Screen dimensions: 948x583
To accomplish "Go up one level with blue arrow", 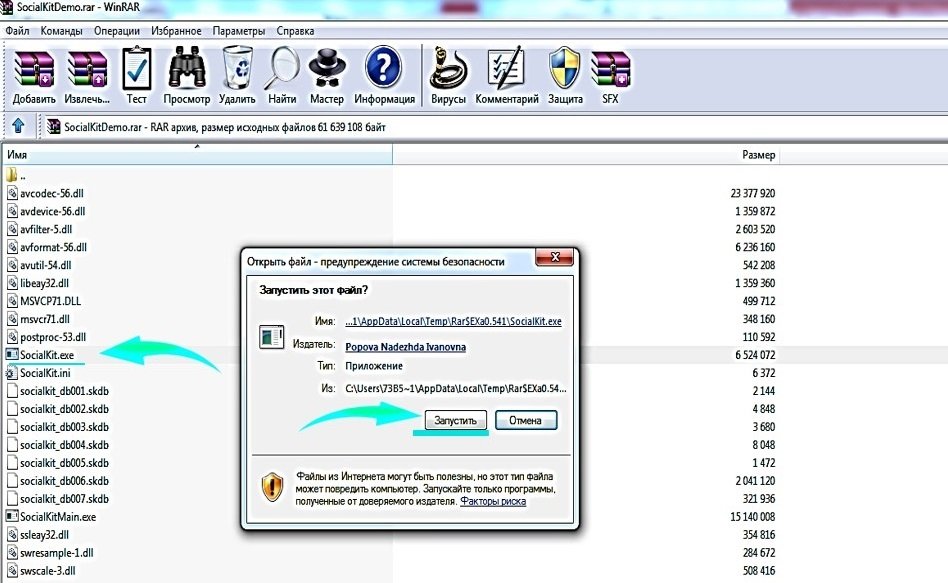I will (18, 126).
